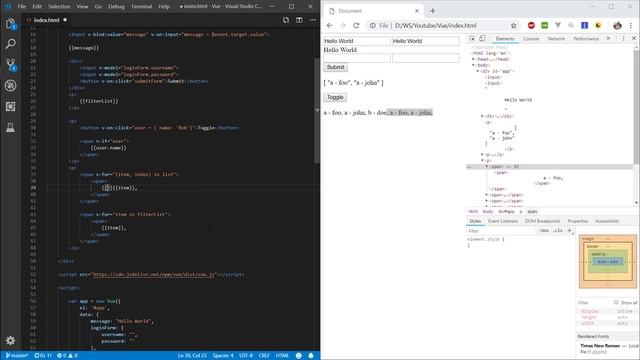The image size is (640, 360).
Task: Click the green extension icon in Chrome toolbar
Action: point(544,25)
